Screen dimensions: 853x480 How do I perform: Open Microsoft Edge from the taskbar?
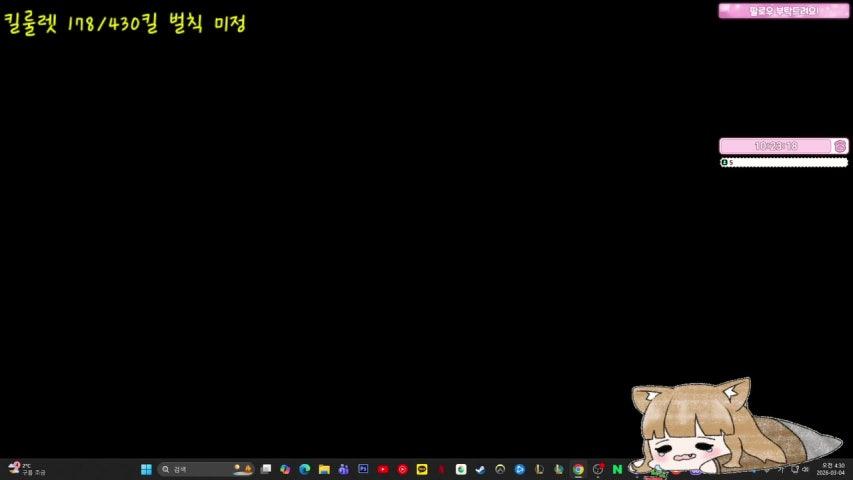pos(305,469)
